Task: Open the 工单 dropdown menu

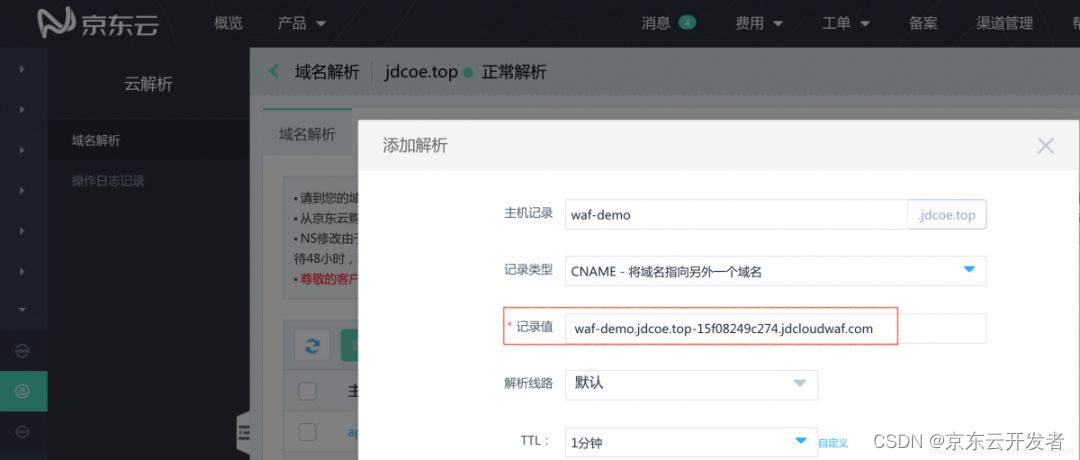Action: 846,23
